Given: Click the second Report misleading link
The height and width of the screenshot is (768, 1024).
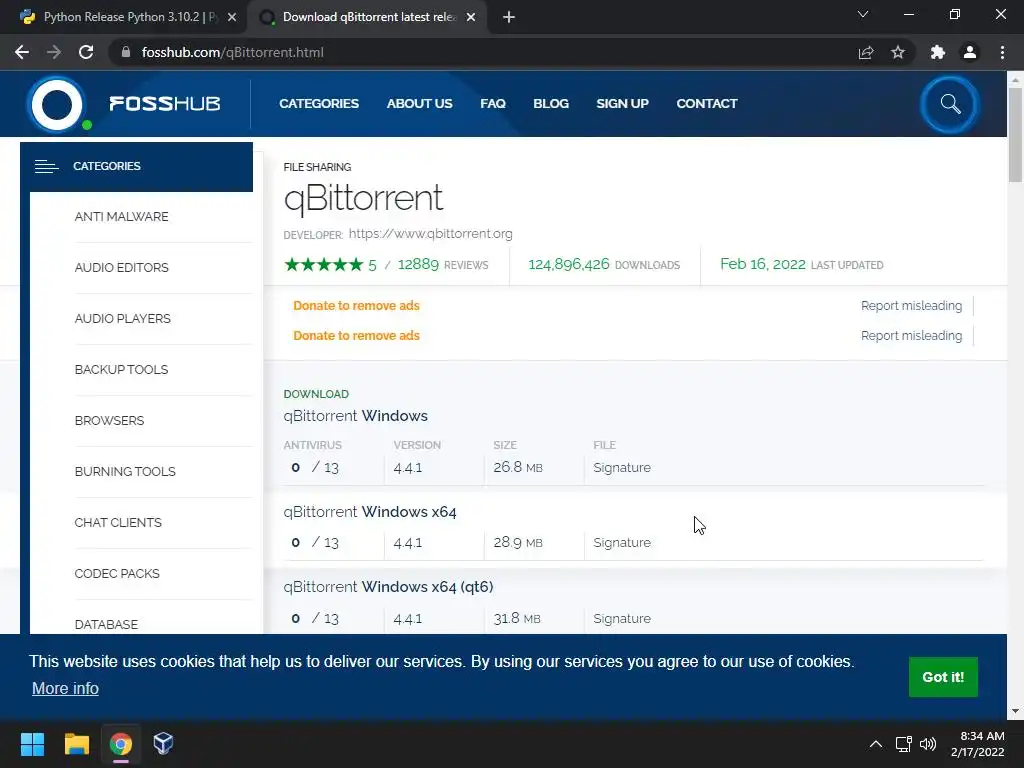Looking at the screenshot, I should [911, 336].
